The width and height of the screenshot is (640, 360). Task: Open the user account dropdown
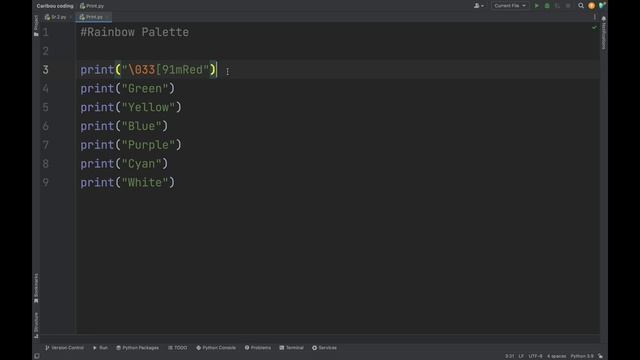click(x=478, y=6)
